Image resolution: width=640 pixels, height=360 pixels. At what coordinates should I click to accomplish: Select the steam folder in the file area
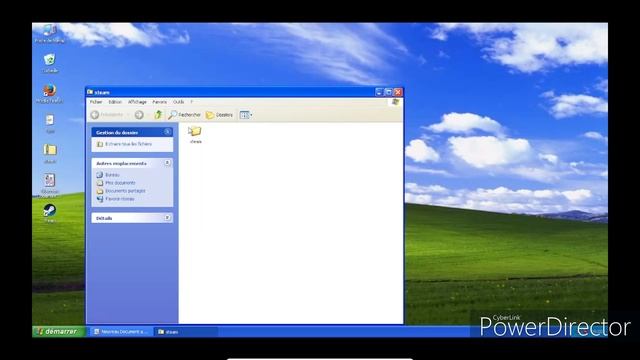[196, 134]
